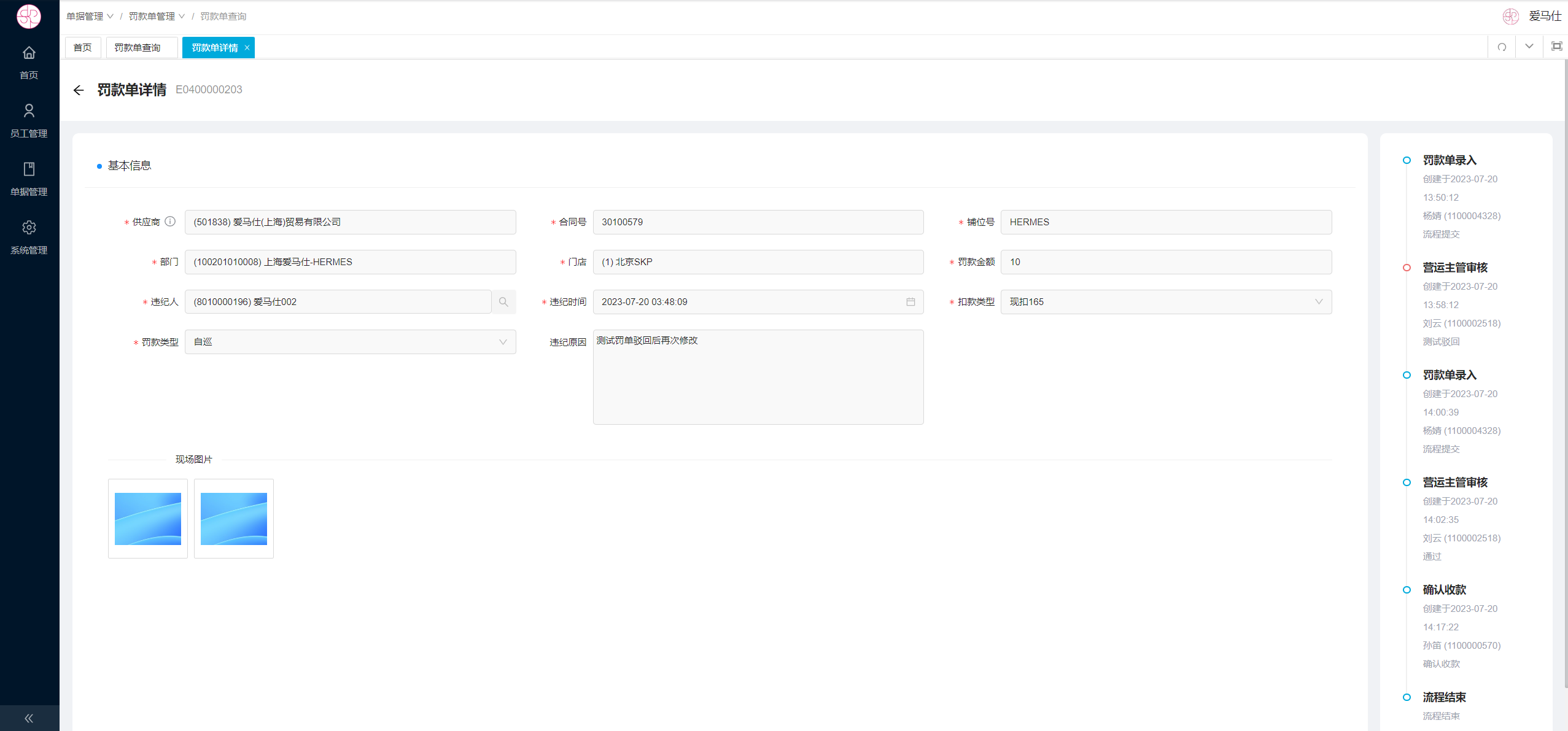Open 单据管理 in the sidebar

click(x=29, y=179)
